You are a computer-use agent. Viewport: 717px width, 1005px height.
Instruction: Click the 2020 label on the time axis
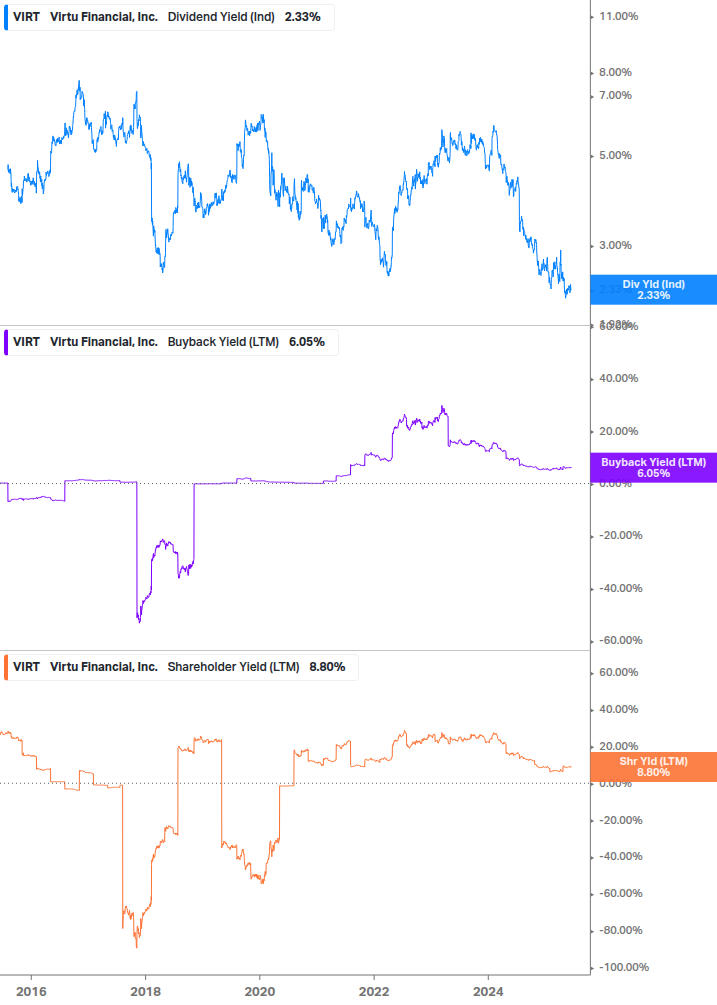point(260,992)
